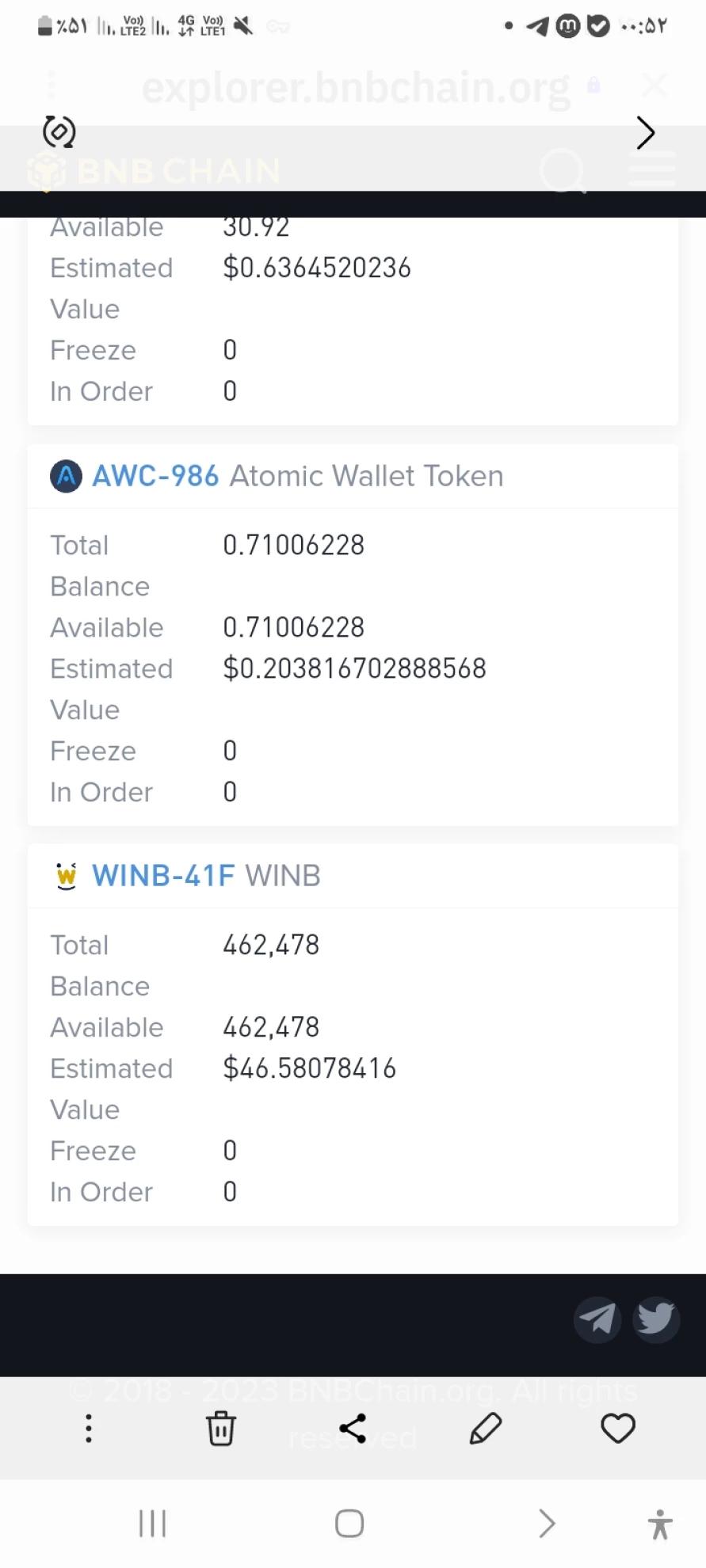The image size is (706, 1568).
Task: Open the BNB Chain hamburger menu
Action: (652, 170)
